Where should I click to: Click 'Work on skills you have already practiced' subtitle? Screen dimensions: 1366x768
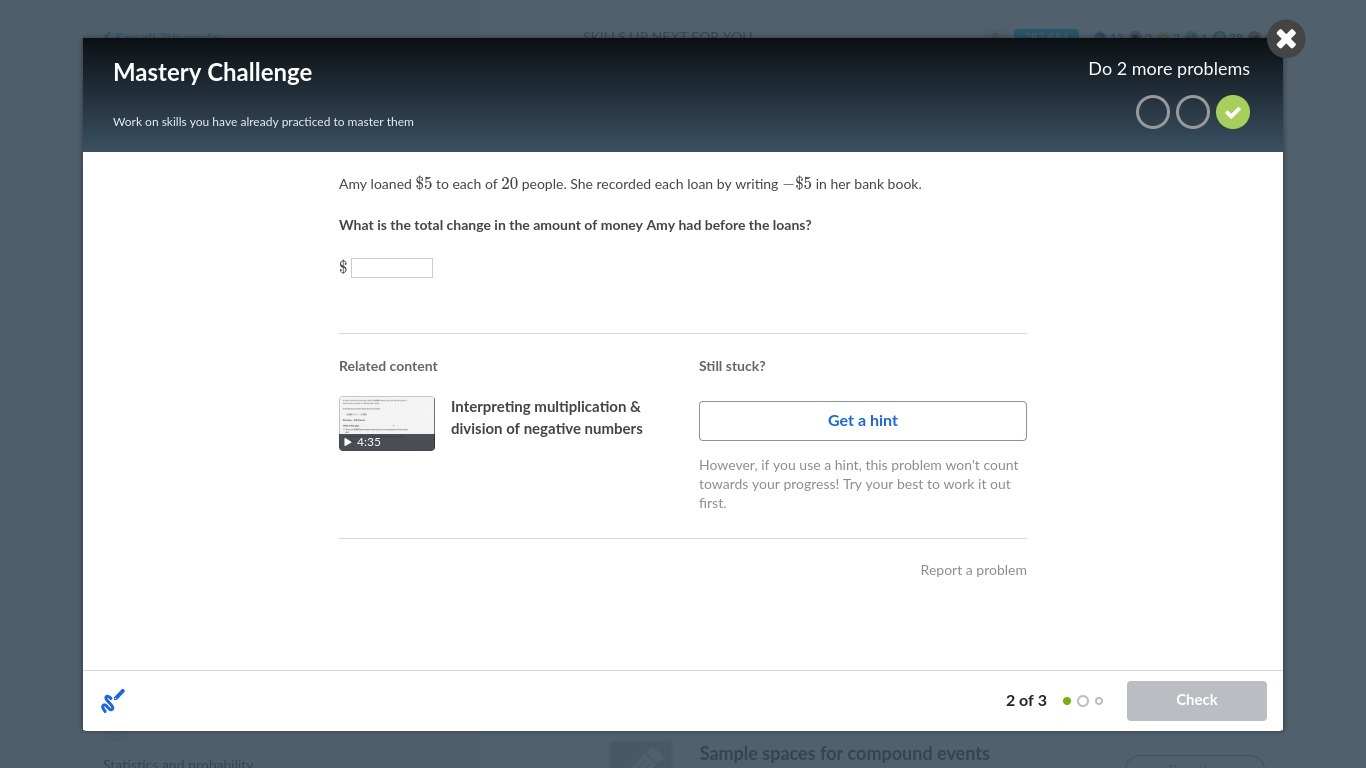[263, 122]
